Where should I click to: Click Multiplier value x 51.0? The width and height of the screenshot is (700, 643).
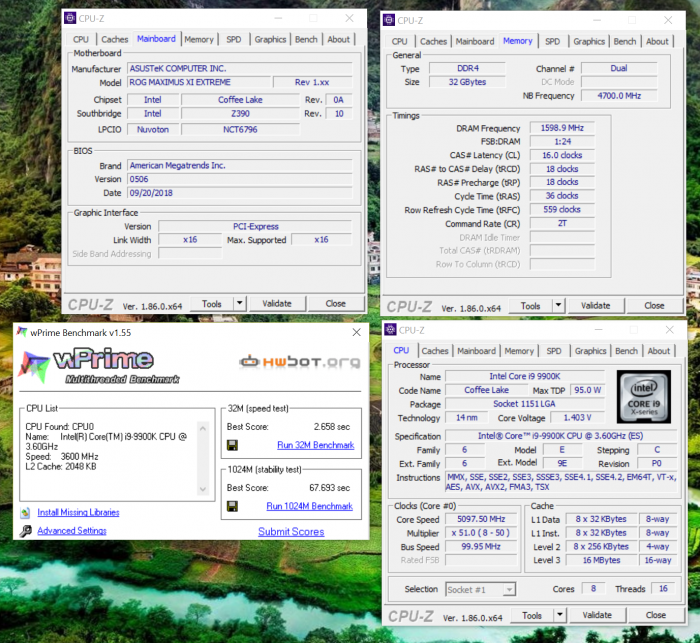tap(481, 533)
